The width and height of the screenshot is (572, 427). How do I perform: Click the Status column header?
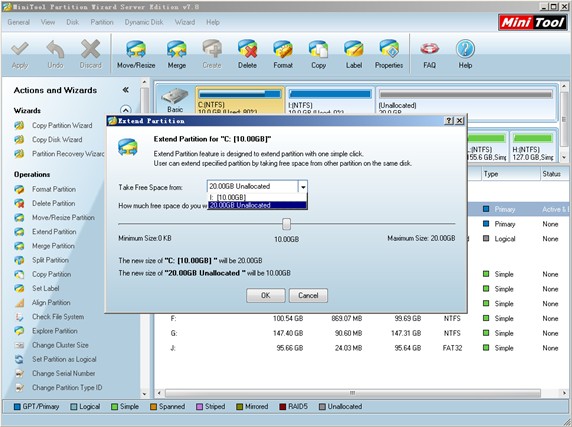554,174
